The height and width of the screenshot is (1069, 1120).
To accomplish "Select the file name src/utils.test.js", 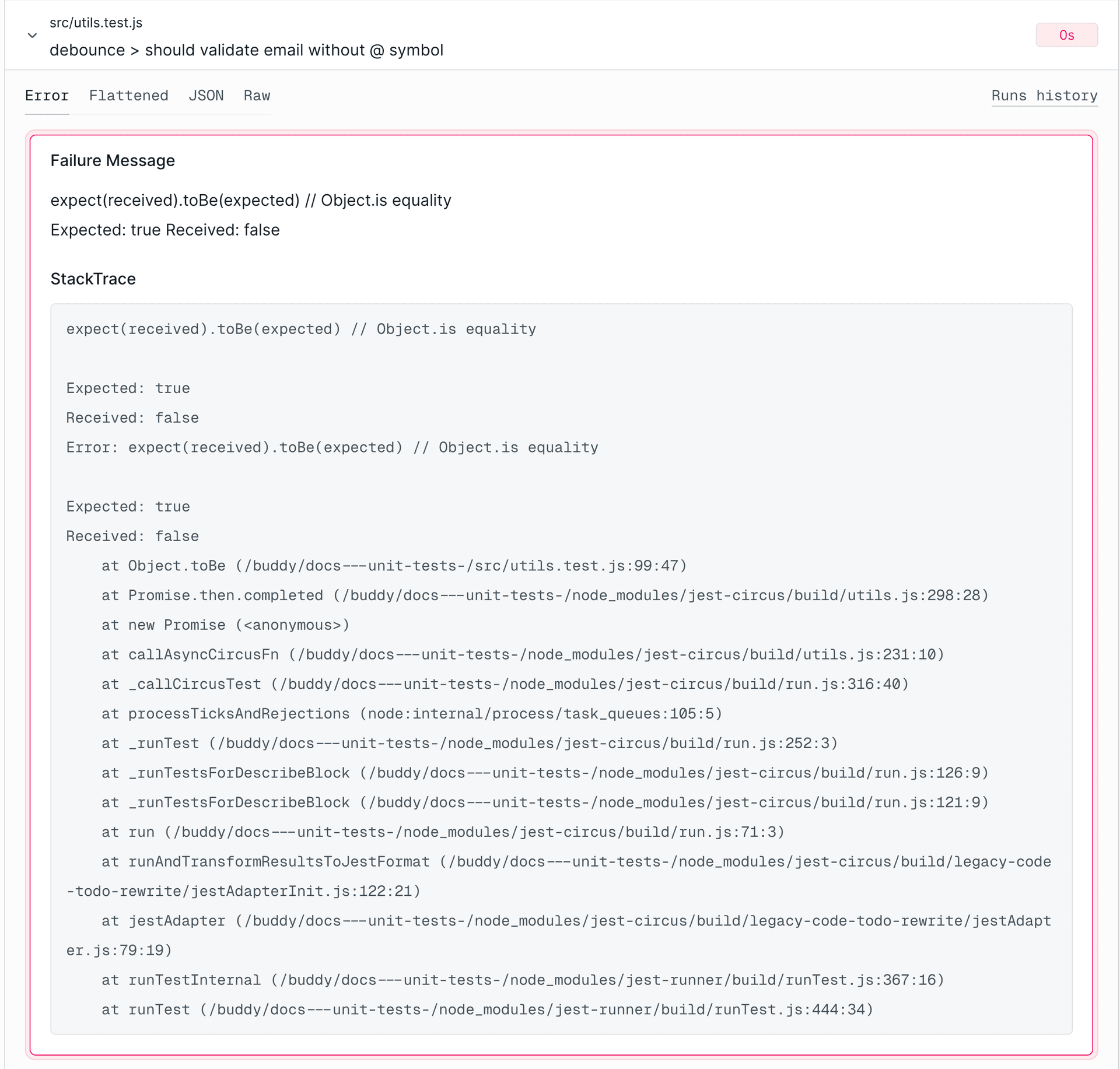I will pyautogui.click(x=97, y=23).
